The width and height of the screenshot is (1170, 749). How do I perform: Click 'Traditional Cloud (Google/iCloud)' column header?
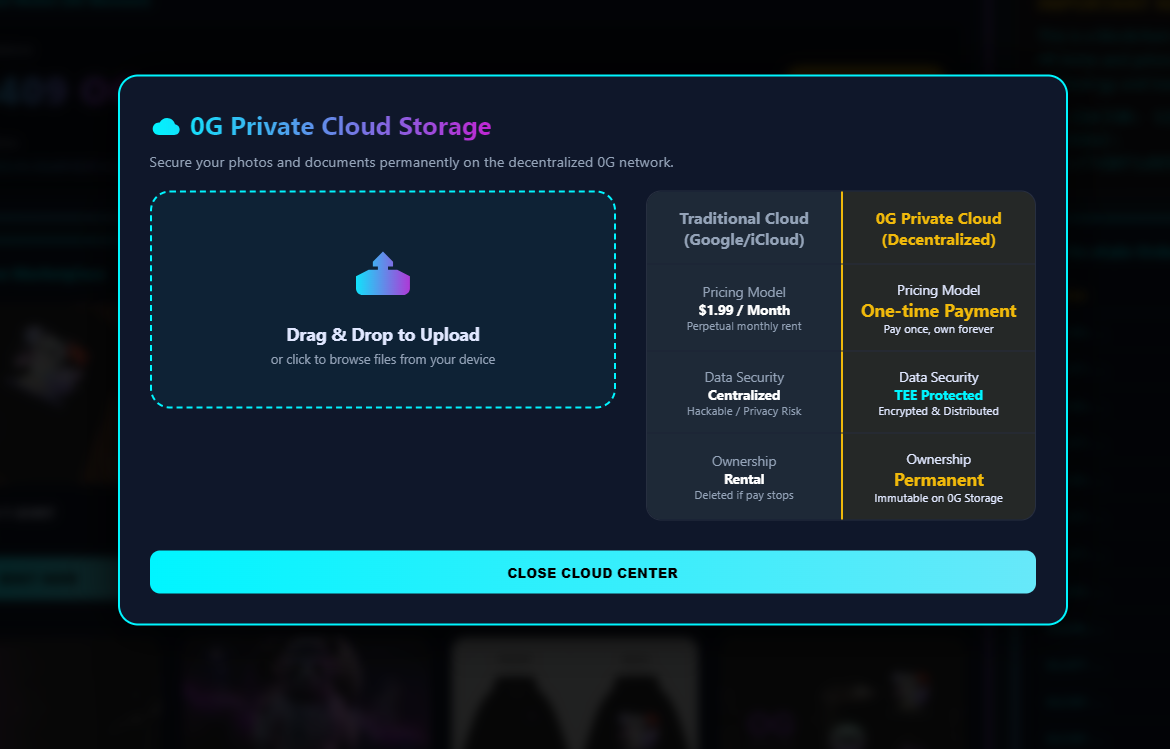pyautogui.click(x=744, y=229)
